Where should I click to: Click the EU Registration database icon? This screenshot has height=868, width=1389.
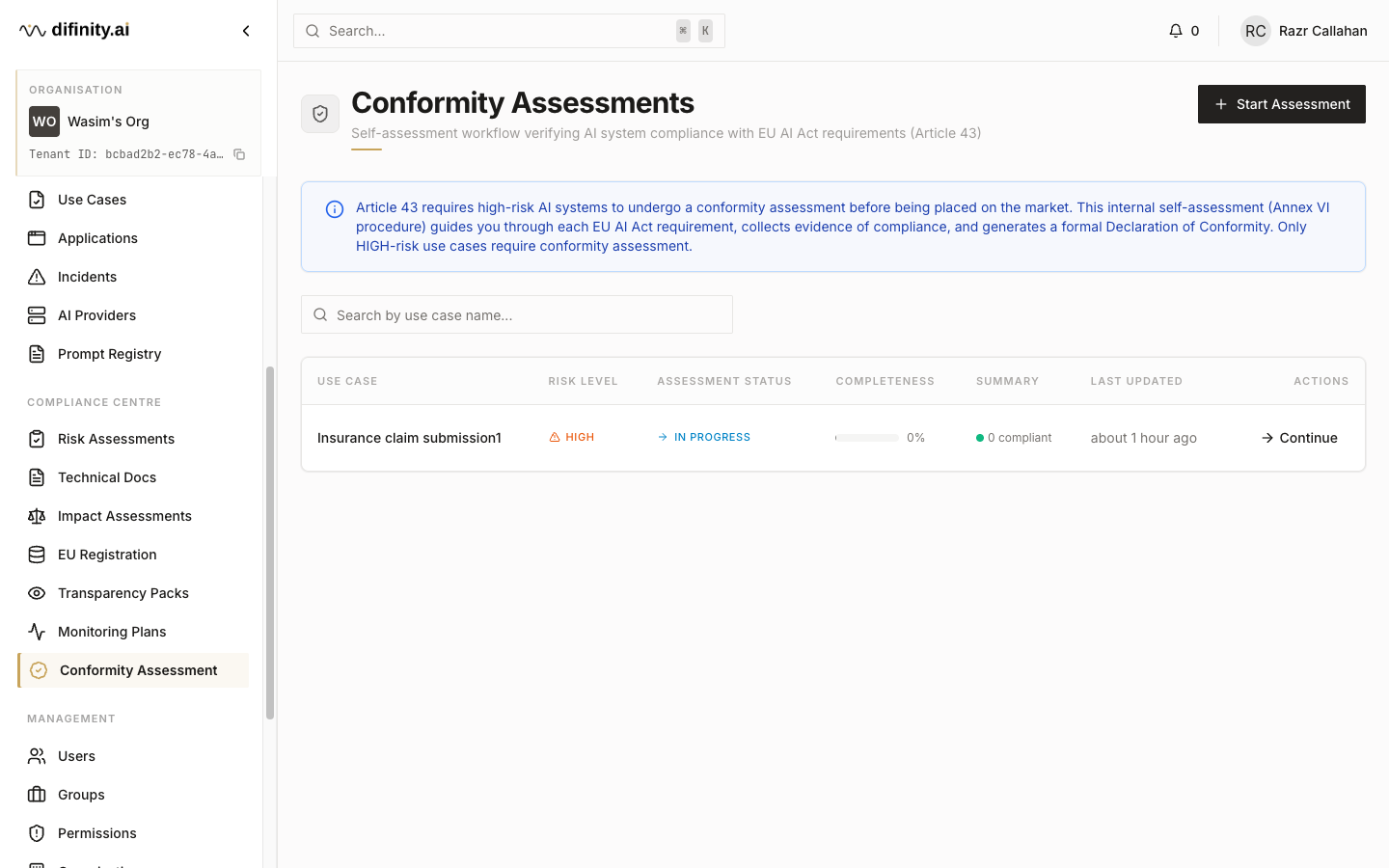pyautogui.click(x=37, y=555)
